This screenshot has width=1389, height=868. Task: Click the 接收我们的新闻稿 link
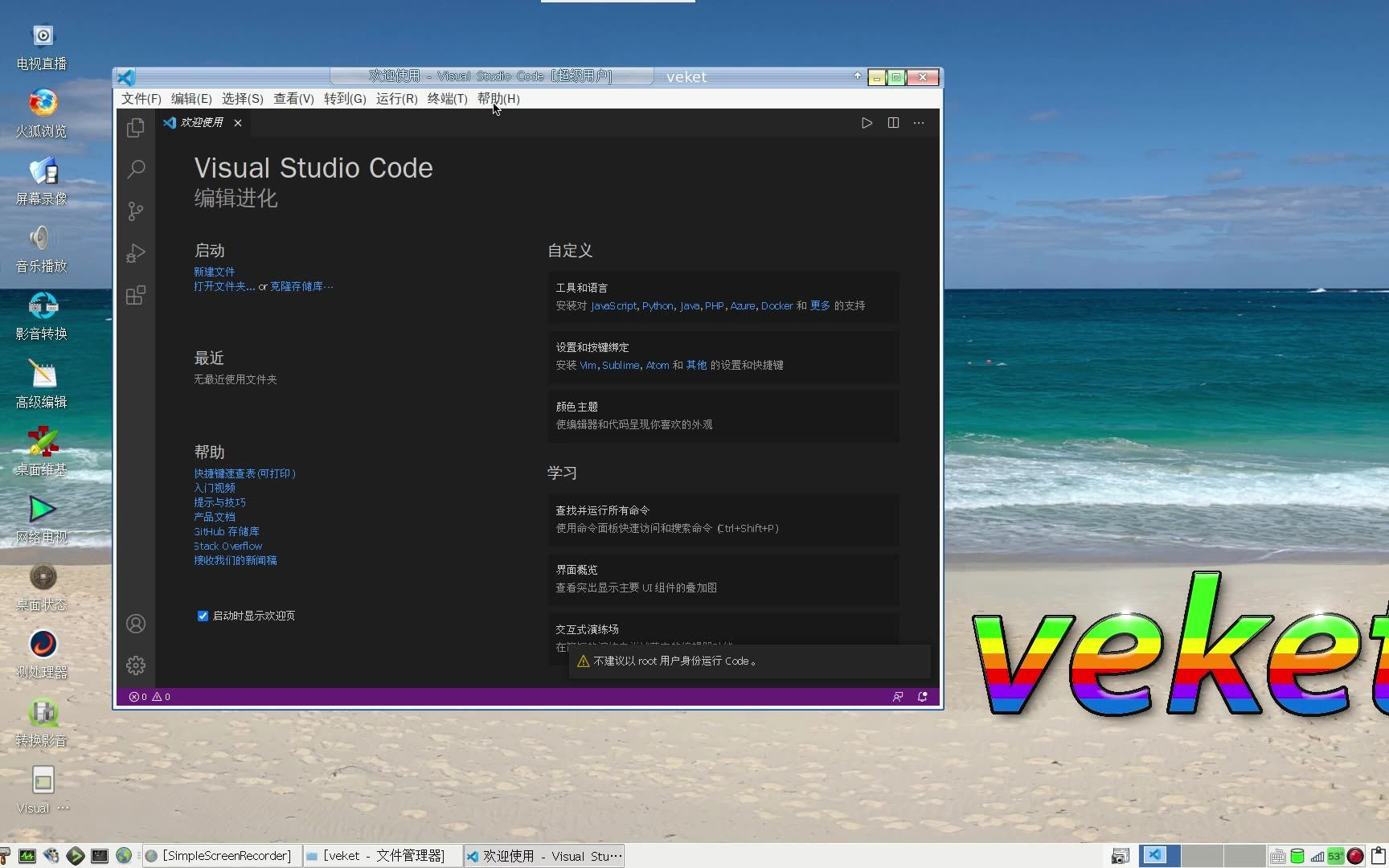[236, 560]
